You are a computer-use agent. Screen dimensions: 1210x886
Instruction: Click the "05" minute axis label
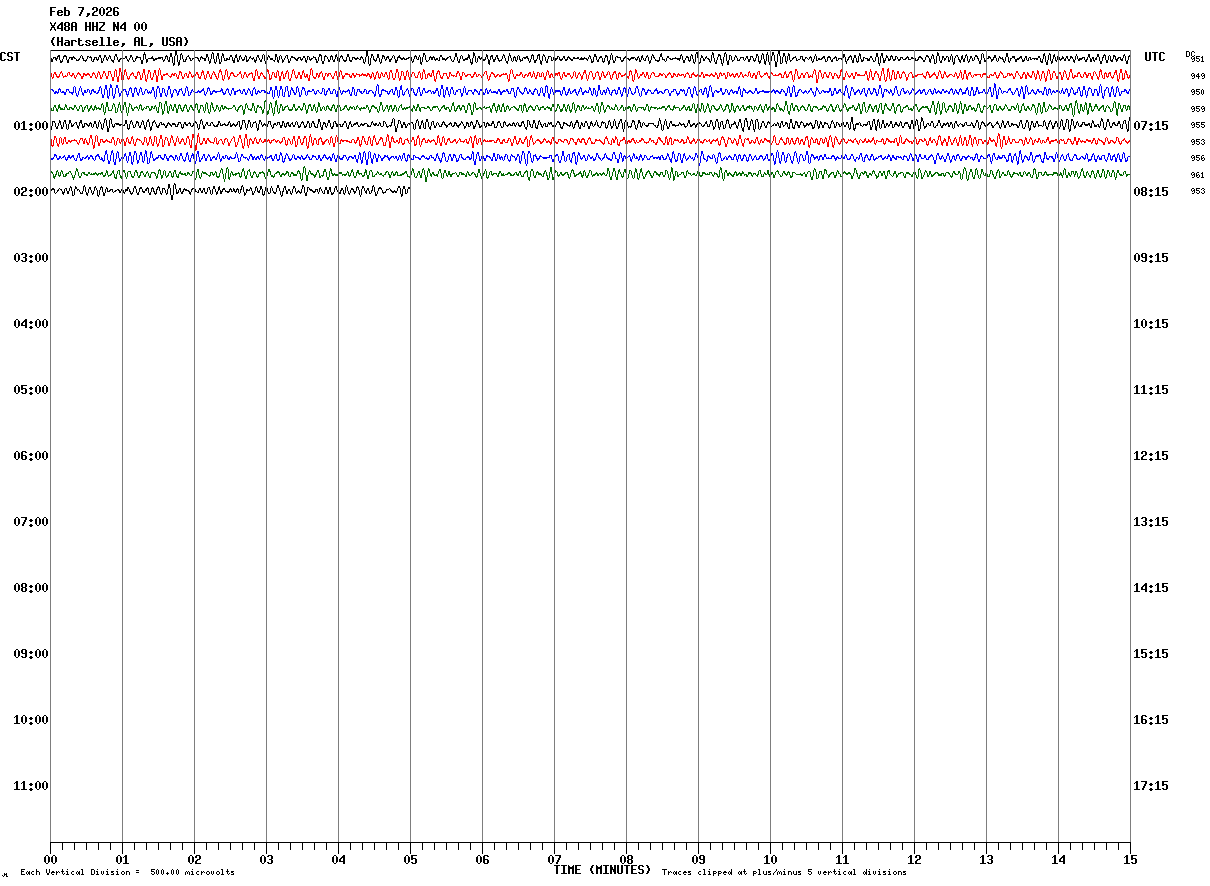[410, 860]
